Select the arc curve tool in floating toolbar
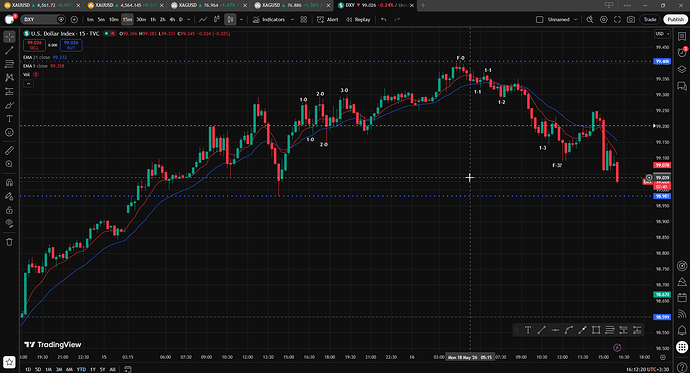 (x=569, y=330)
